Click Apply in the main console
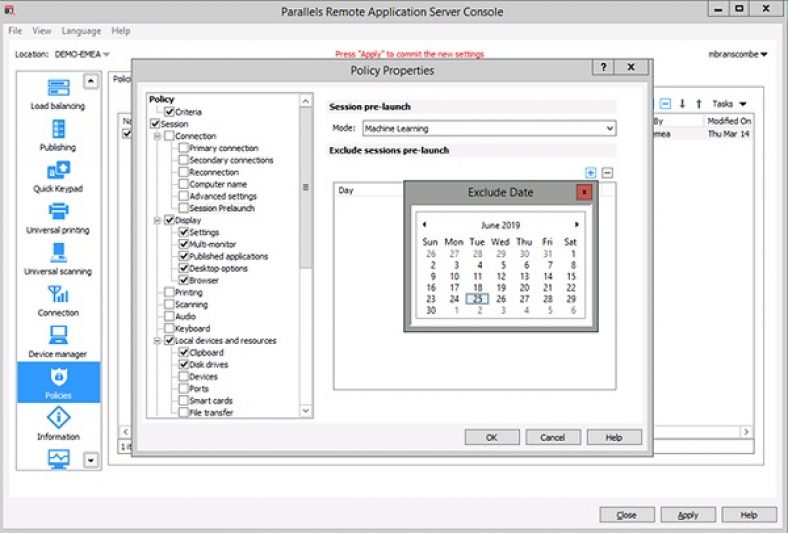 click(688, 515)
